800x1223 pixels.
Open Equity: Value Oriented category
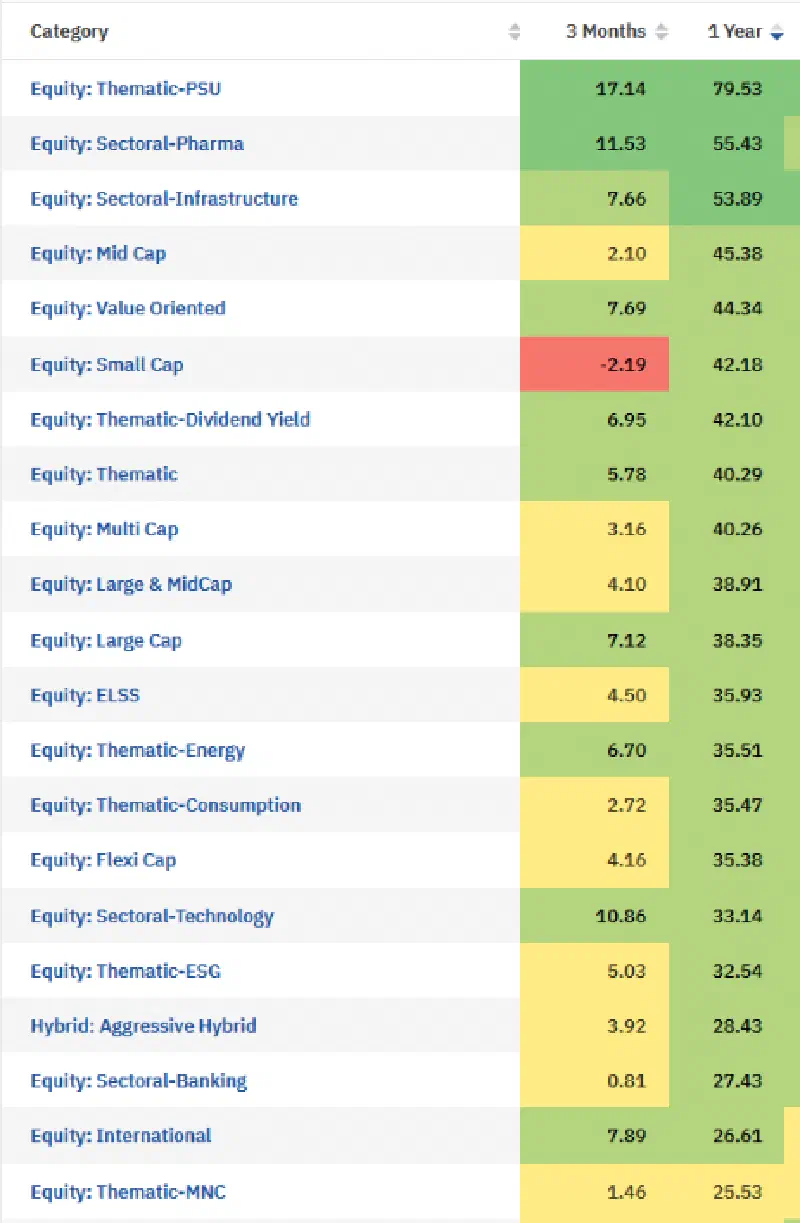click(x=128, y=308)
